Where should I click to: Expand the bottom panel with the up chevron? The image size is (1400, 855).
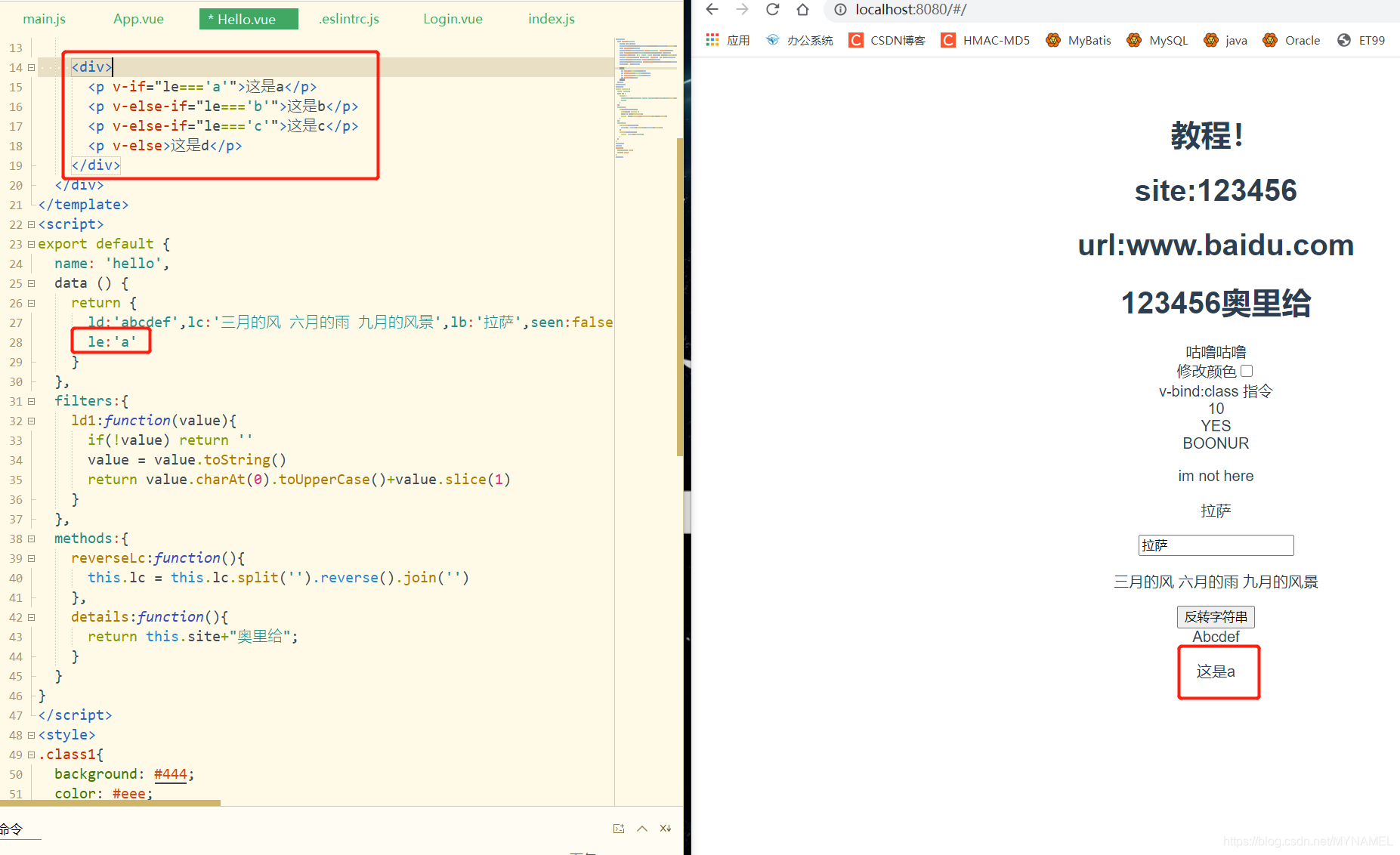pos(642,829)
